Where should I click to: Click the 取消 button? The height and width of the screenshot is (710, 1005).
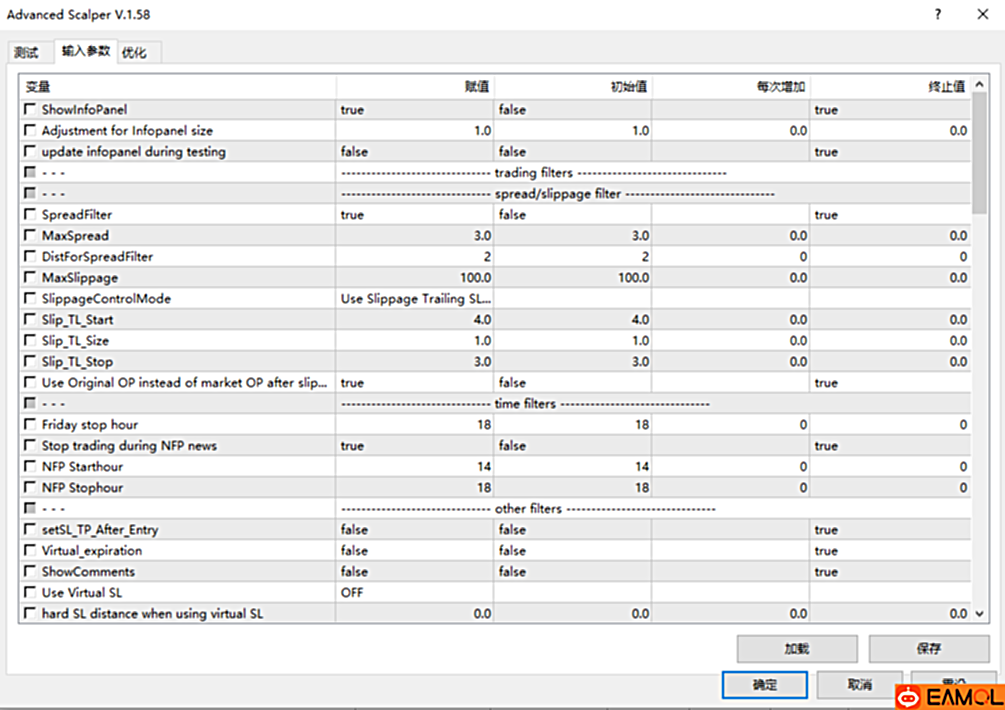click(x=860, y=684)
